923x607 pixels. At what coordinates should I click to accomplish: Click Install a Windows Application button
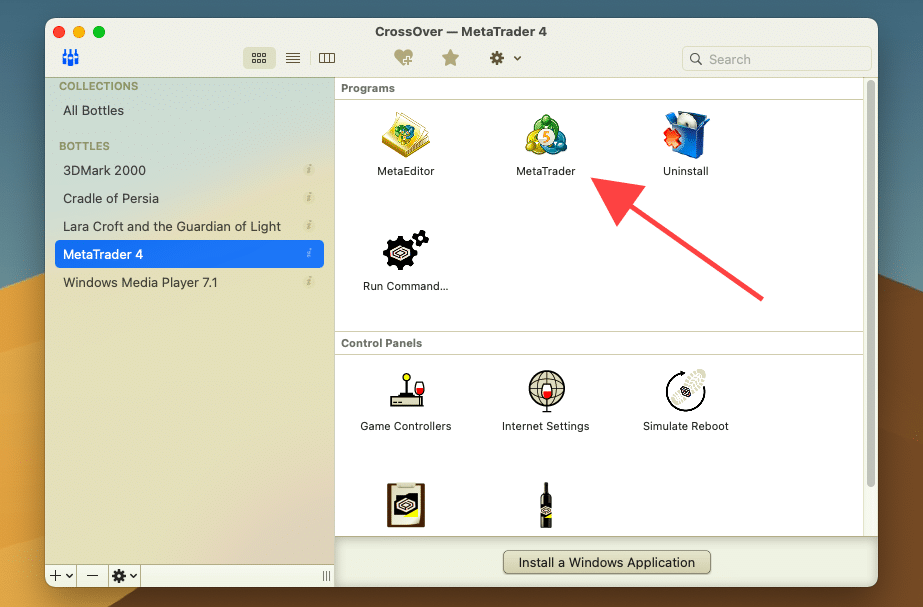[x=606, y=562]
